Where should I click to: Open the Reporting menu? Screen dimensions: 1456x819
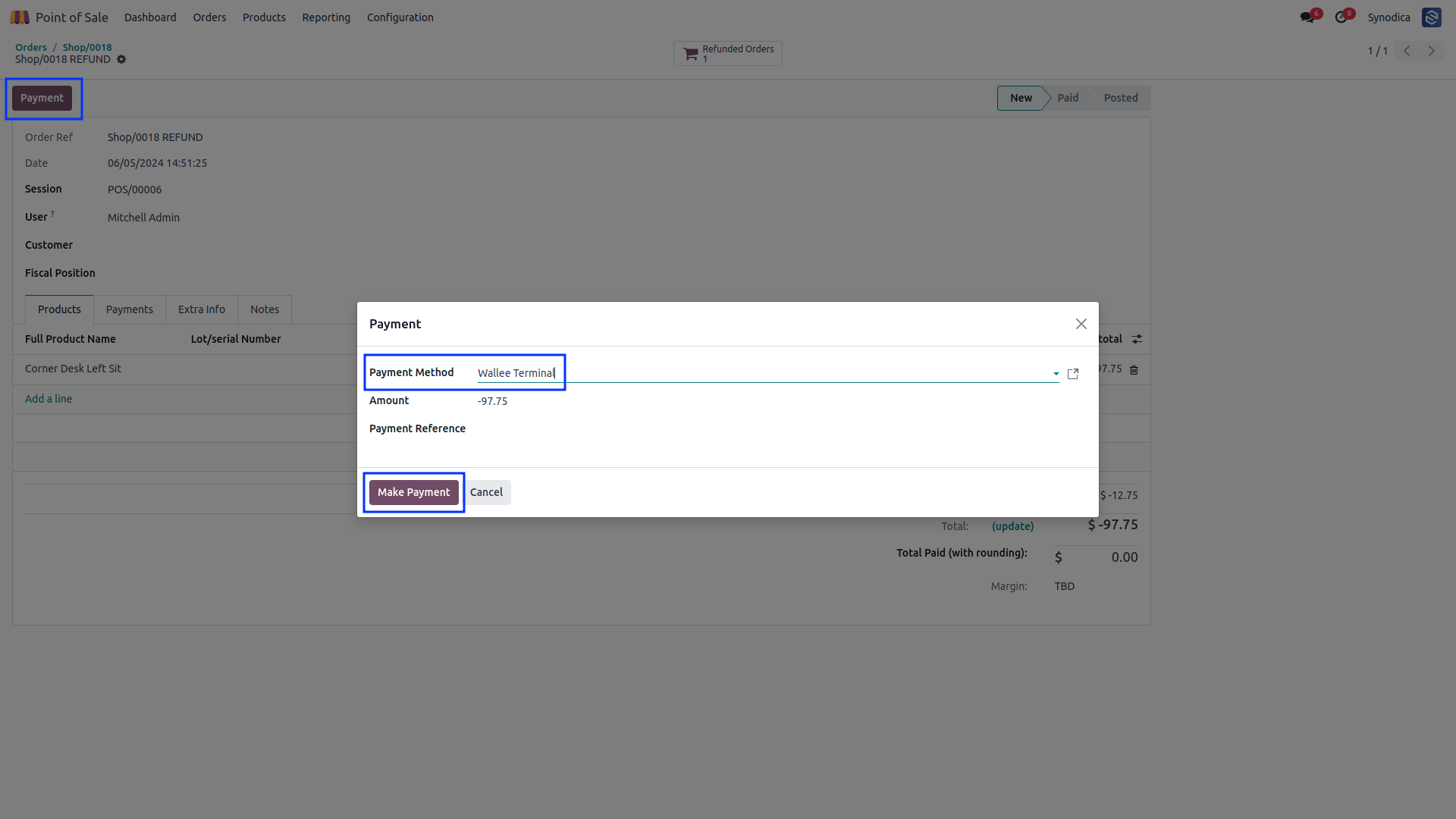point(326,17)
